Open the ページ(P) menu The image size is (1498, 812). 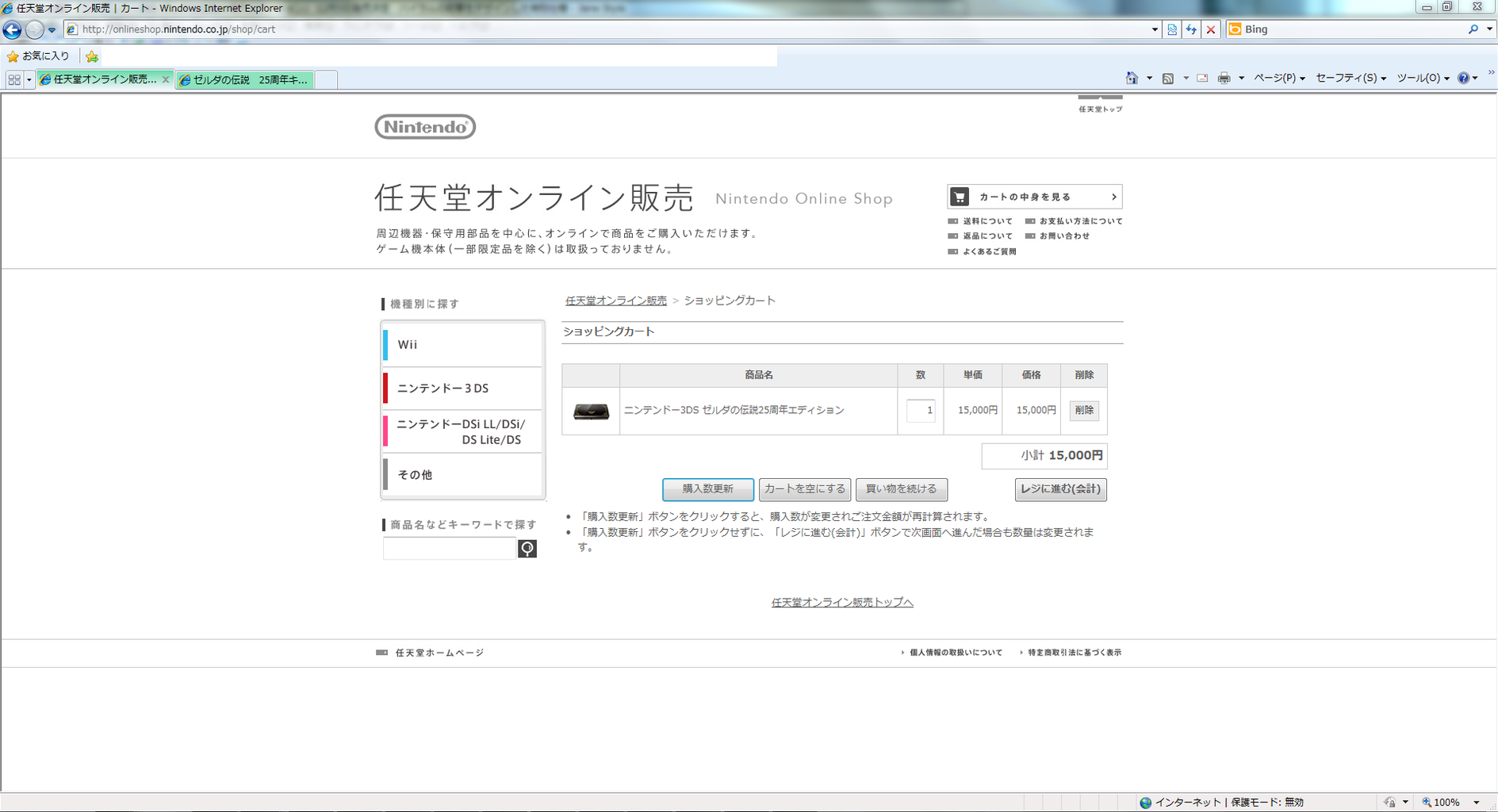[x=1279, y=78]
